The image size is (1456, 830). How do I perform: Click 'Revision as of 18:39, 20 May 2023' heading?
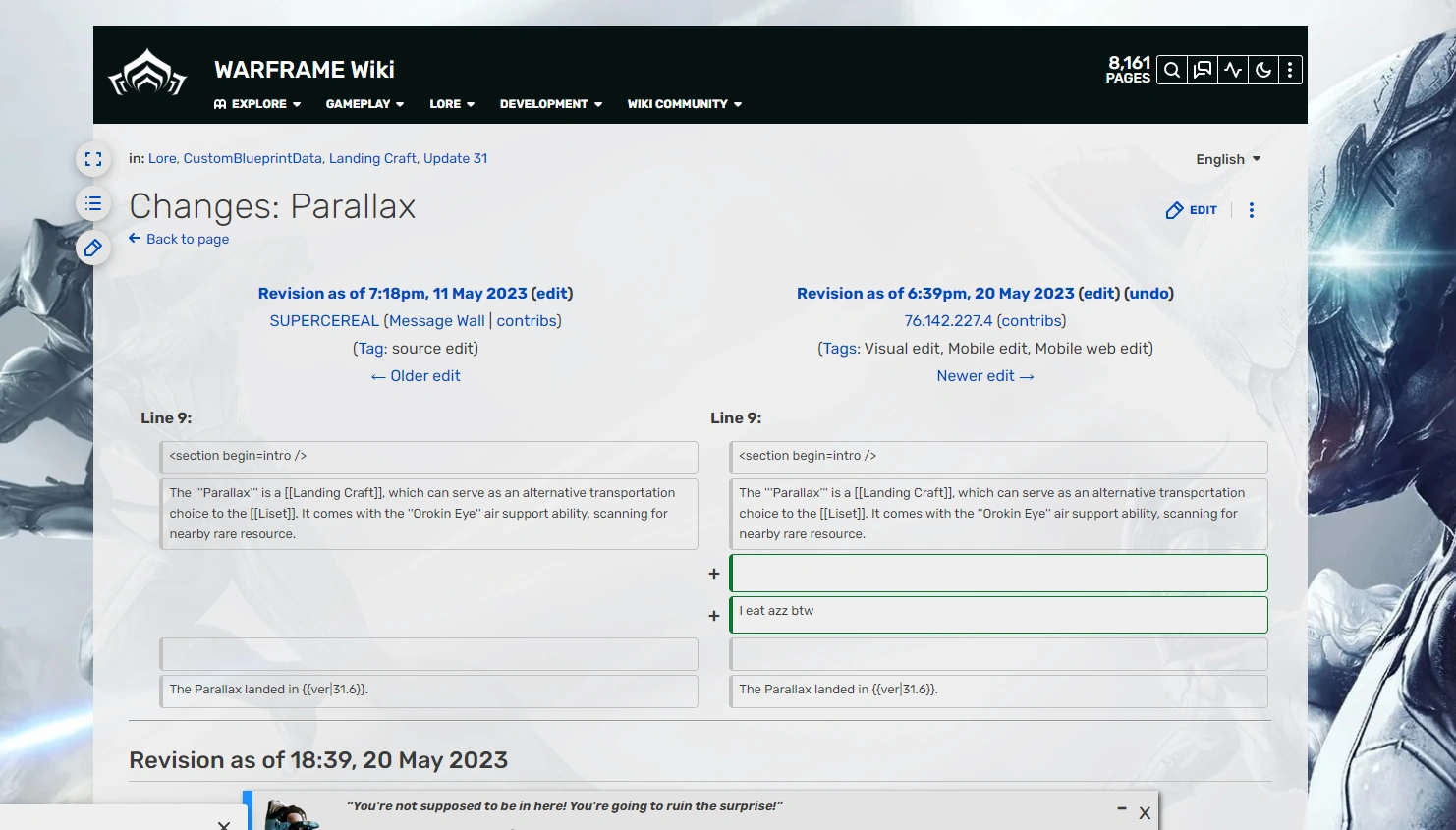tap(318, 760)
